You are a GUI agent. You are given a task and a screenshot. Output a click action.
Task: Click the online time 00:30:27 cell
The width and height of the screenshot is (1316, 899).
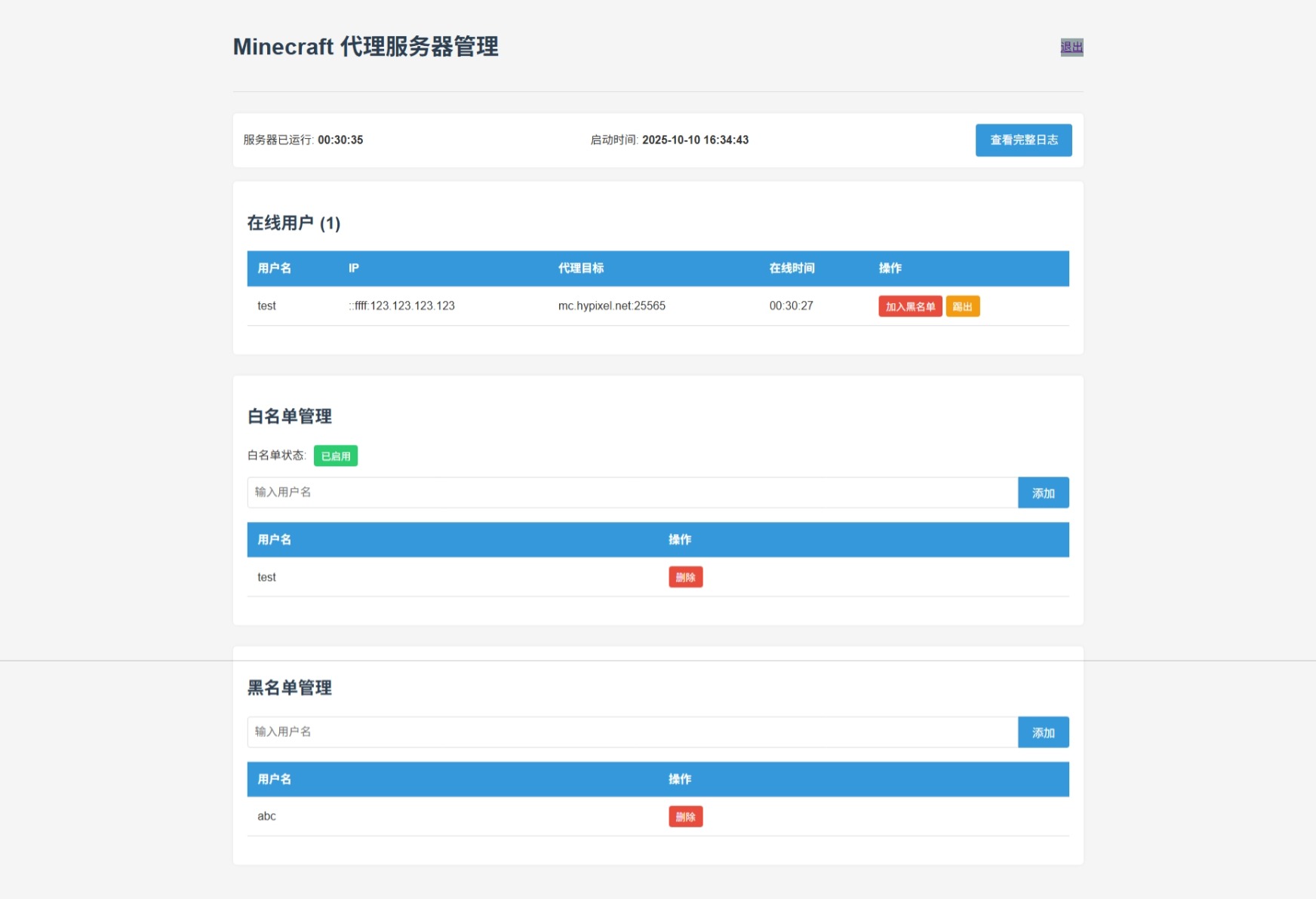coord(791,305)
